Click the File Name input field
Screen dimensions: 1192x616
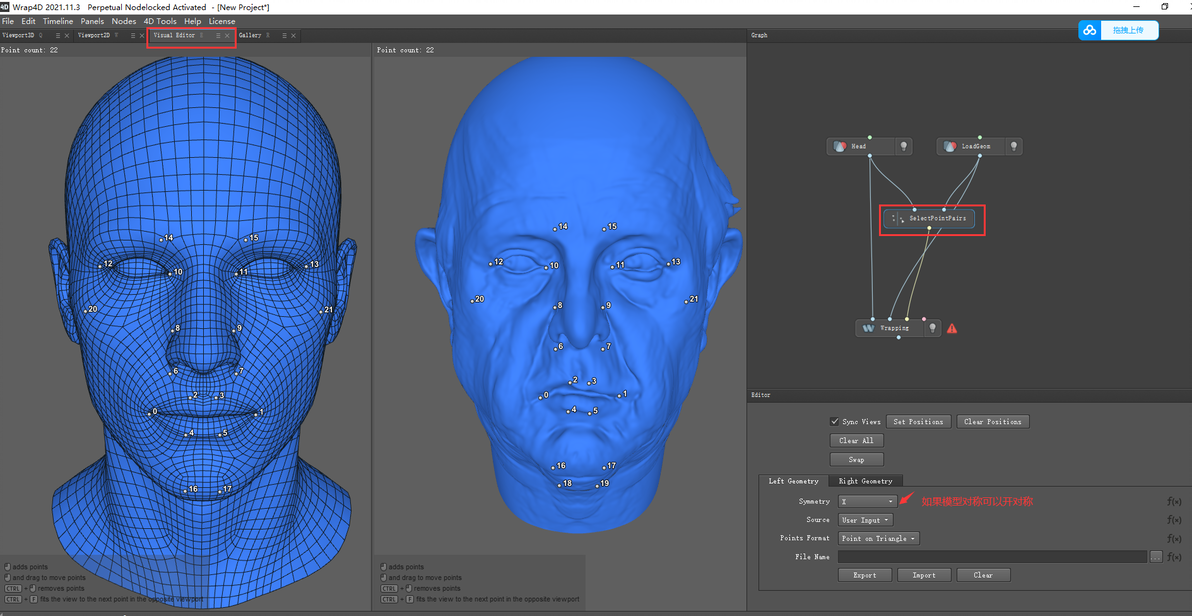[x=992, y=557]
